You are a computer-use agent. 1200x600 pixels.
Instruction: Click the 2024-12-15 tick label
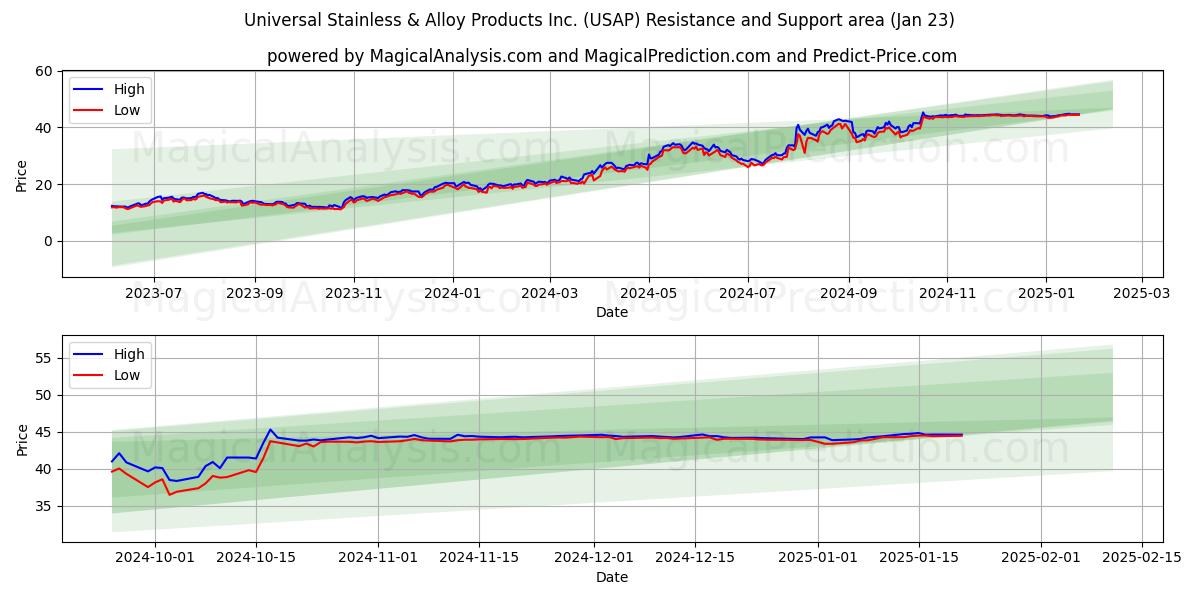695,559
